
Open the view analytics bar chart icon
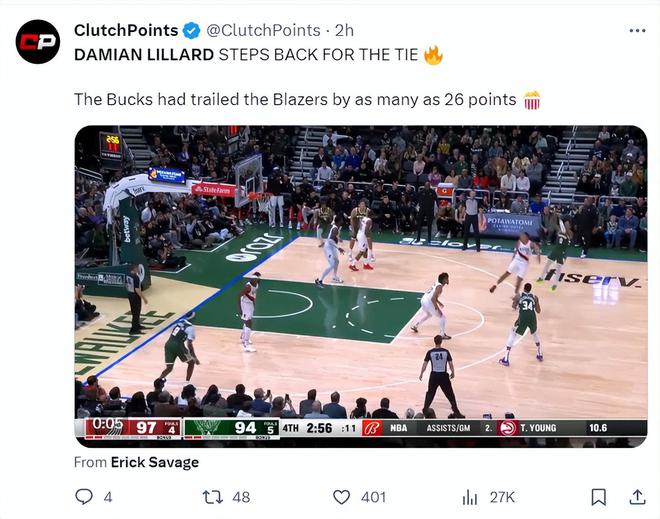pos(469,496)
